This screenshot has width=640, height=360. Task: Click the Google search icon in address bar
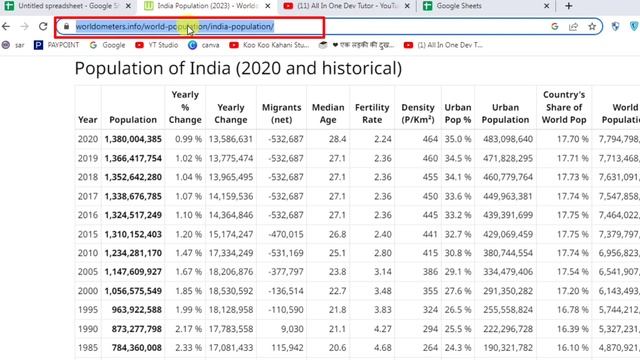click(554, 27)
